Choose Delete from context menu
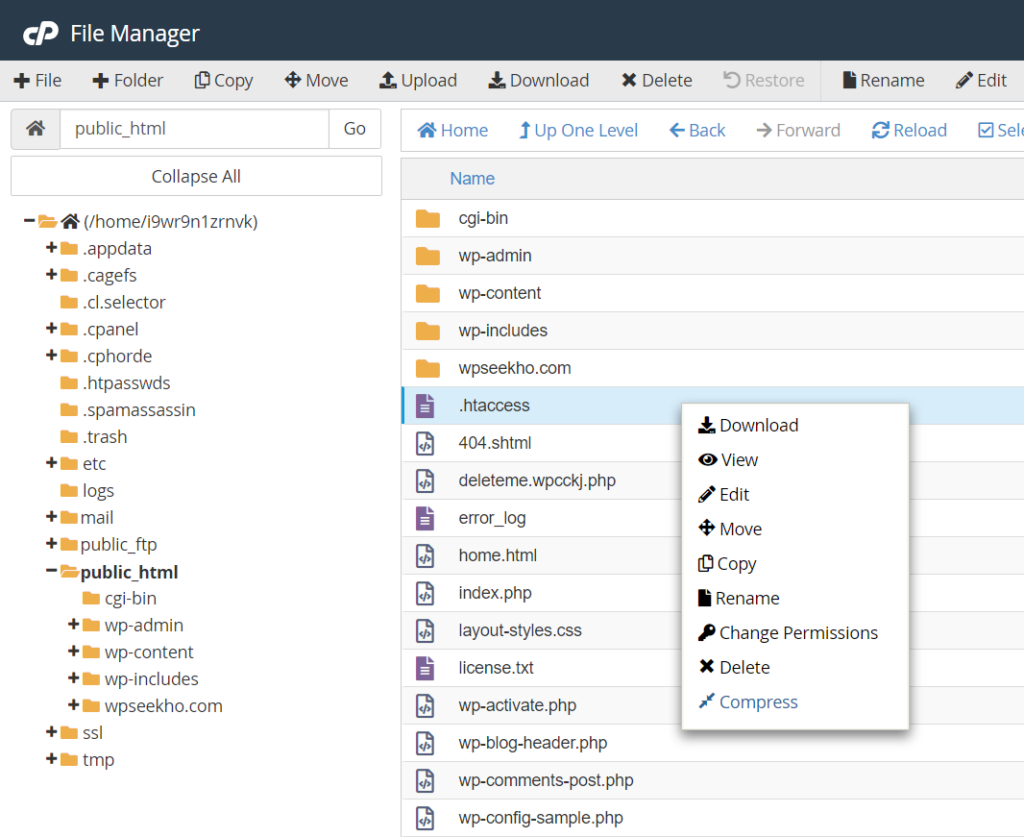This screenshot has width=1024, height=837. (x=734, y=667)
